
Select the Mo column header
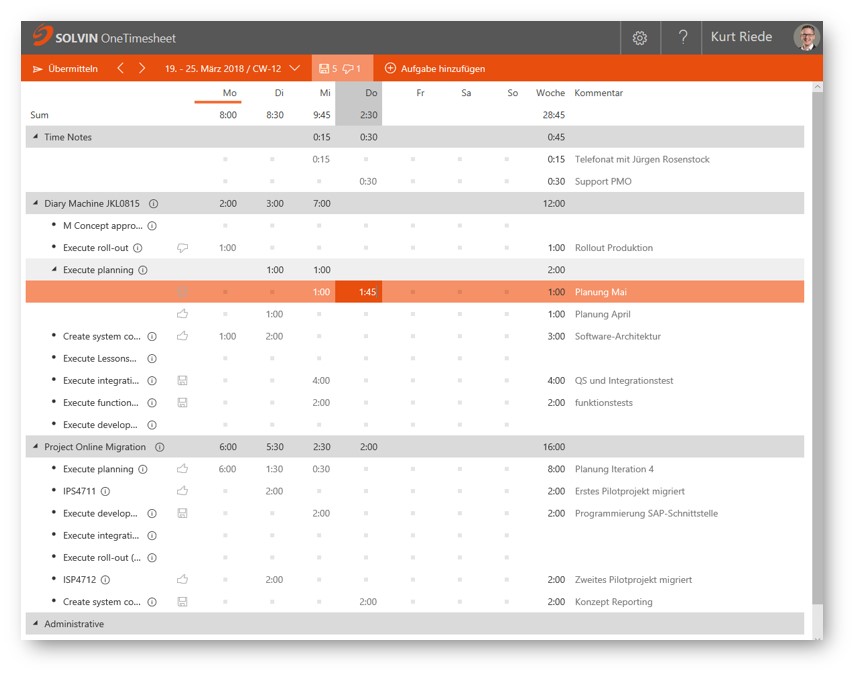230,93
